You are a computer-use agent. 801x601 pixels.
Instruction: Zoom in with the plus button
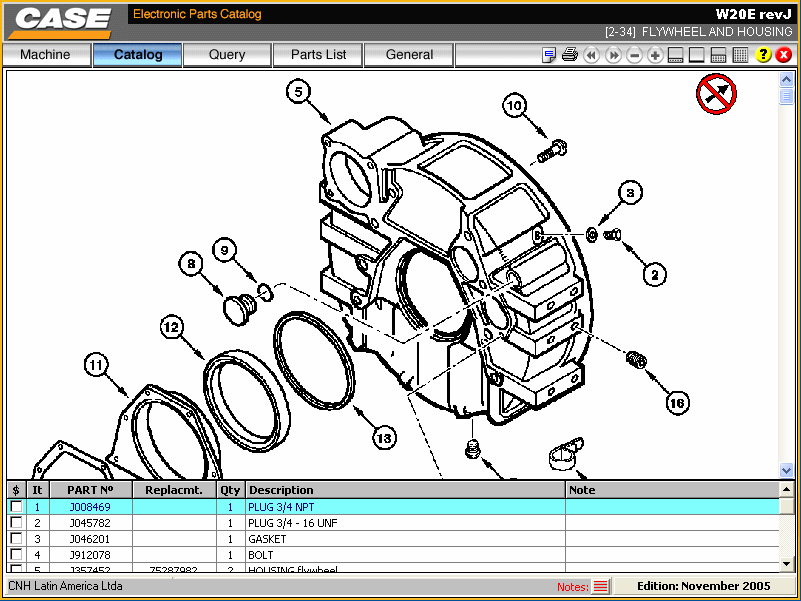(655, 55)
